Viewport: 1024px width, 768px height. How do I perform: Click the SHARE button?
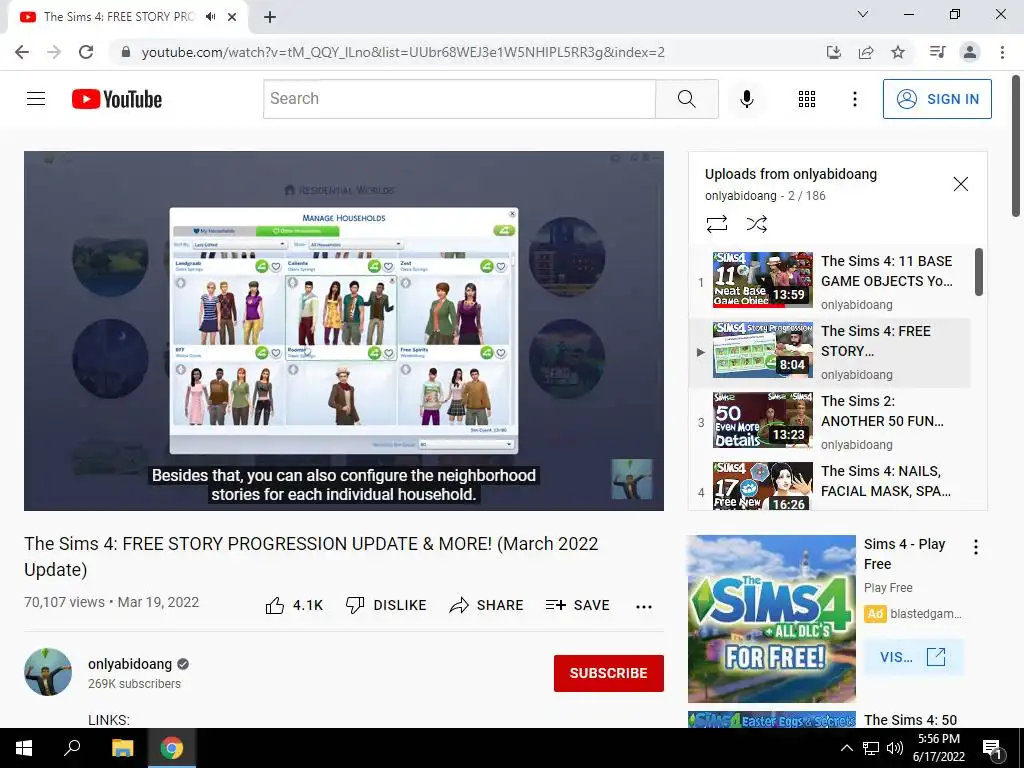pyautogui.click(x=487, y=605)
